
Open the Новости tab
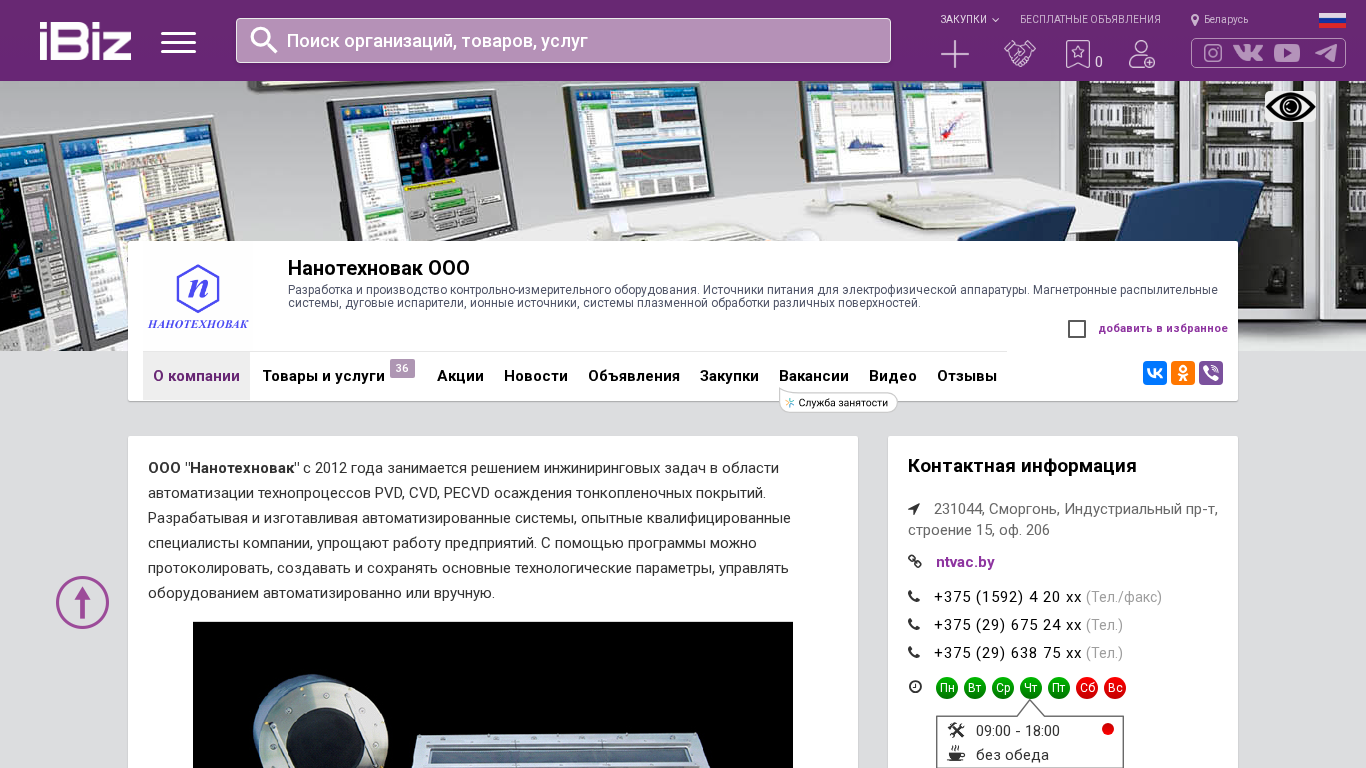click(x=536, y=376)
